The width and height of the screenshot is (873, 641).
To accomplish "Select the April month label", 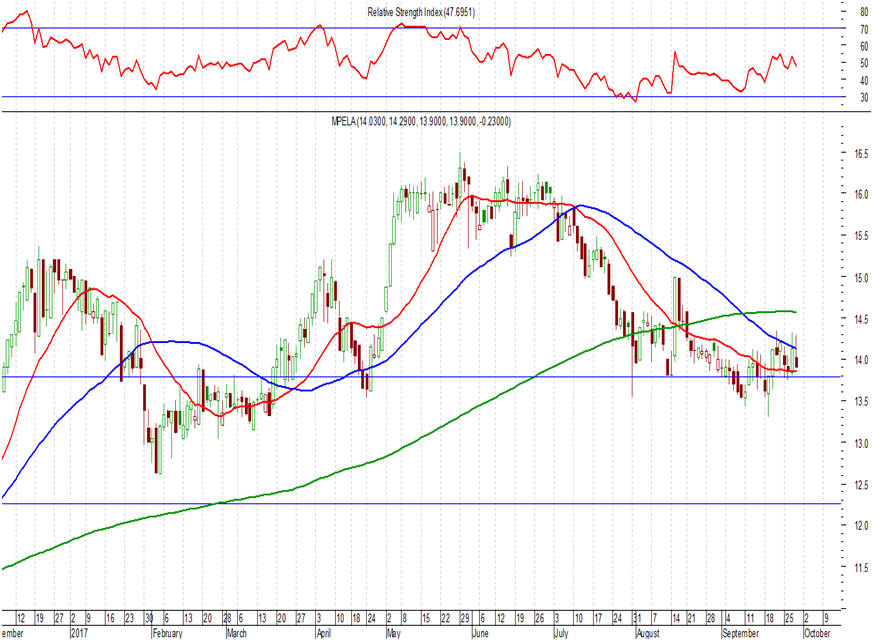I will tap(323, 634).
